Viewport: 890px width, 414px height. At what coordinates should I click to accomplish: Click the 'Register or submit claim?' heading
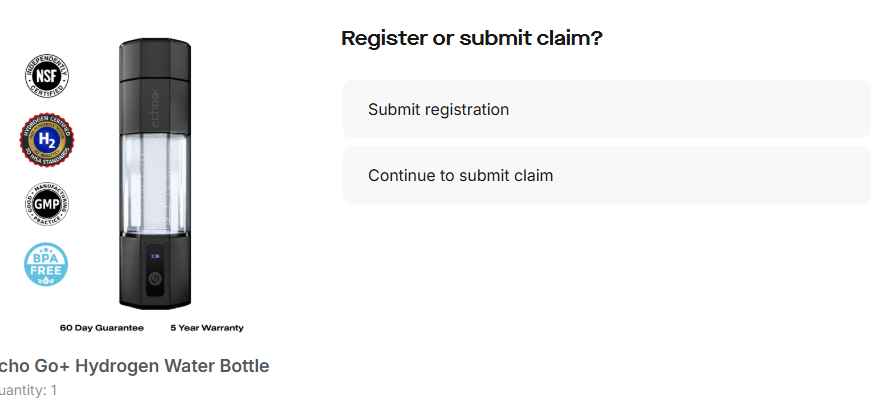(x=472, y=39)
